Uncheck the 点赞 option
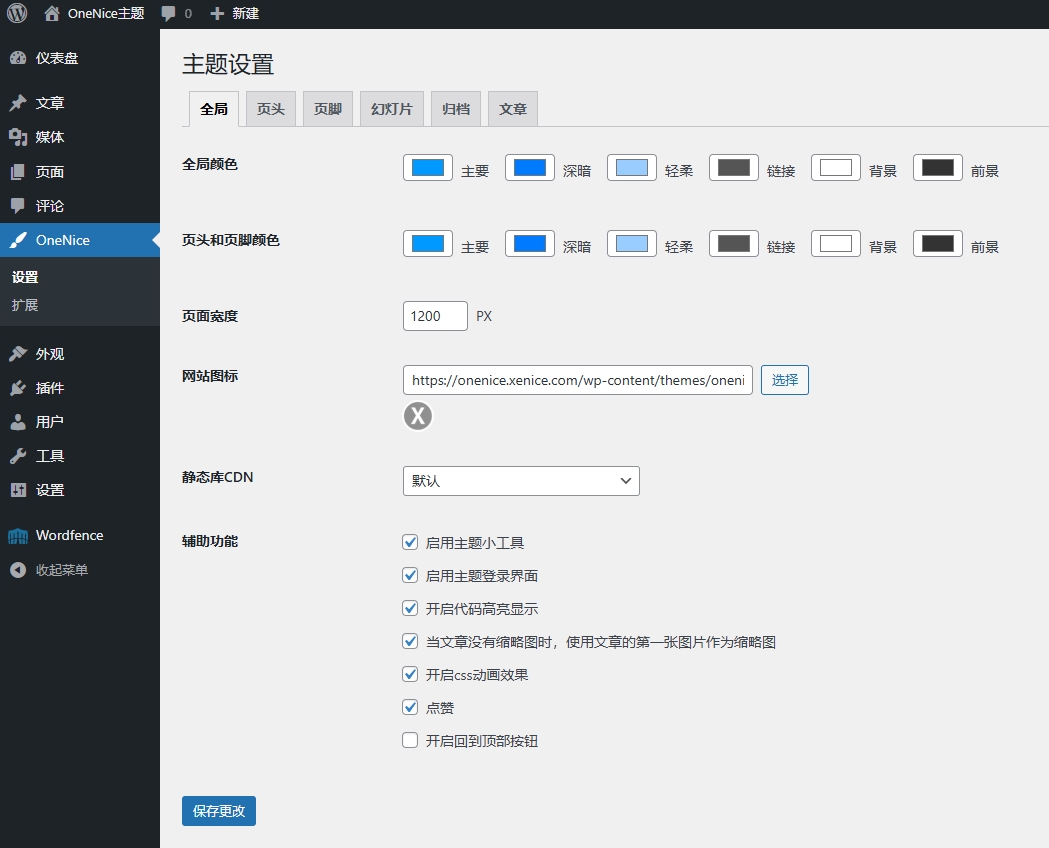 410,707
